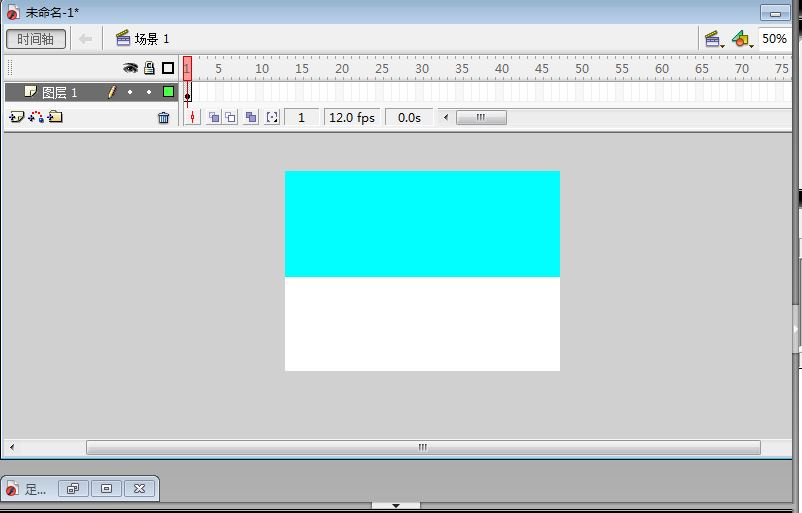Click the Center Frame button

[192, 118]
